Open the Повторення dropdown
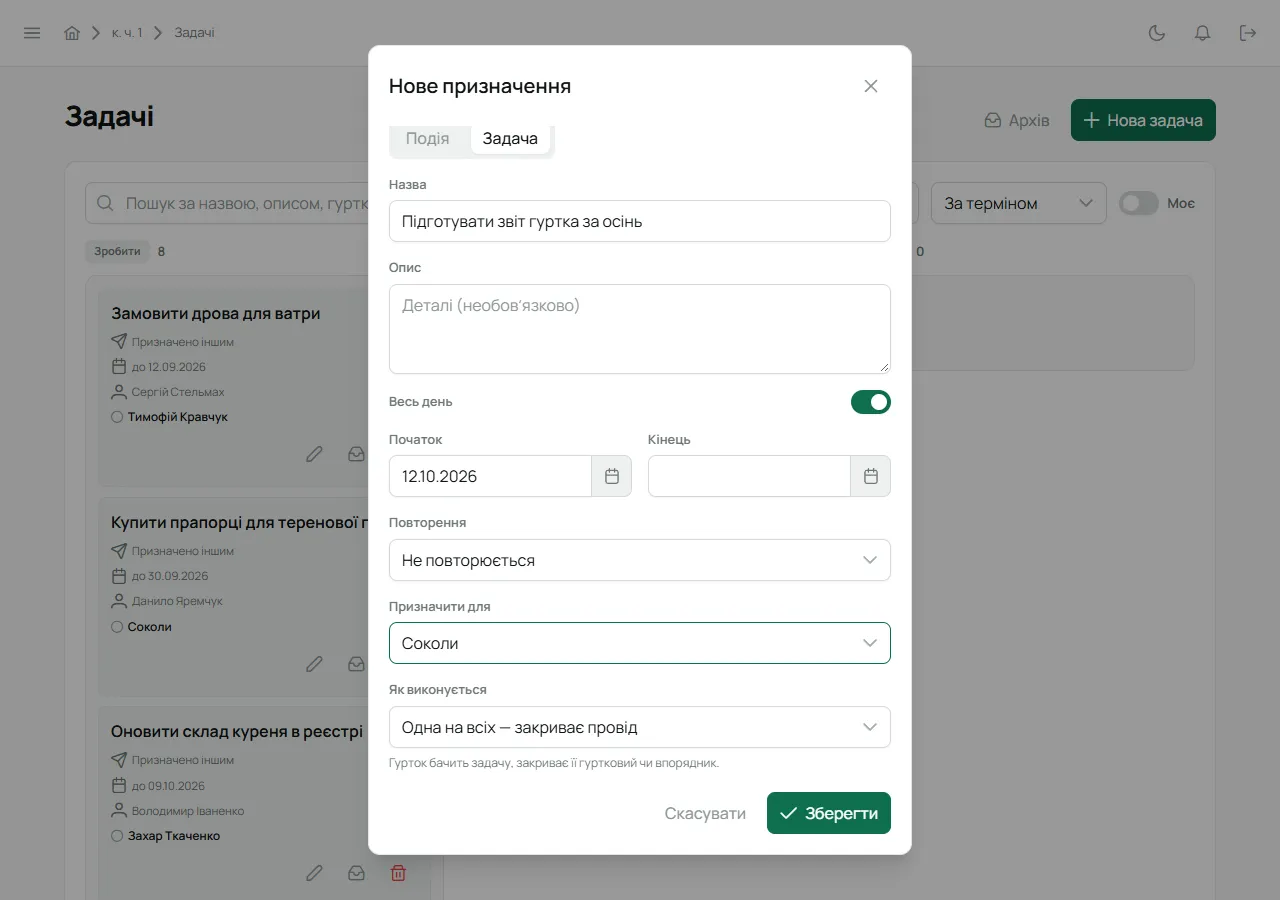The height and width of the screenshot is (900, 1280). point(640,560)
